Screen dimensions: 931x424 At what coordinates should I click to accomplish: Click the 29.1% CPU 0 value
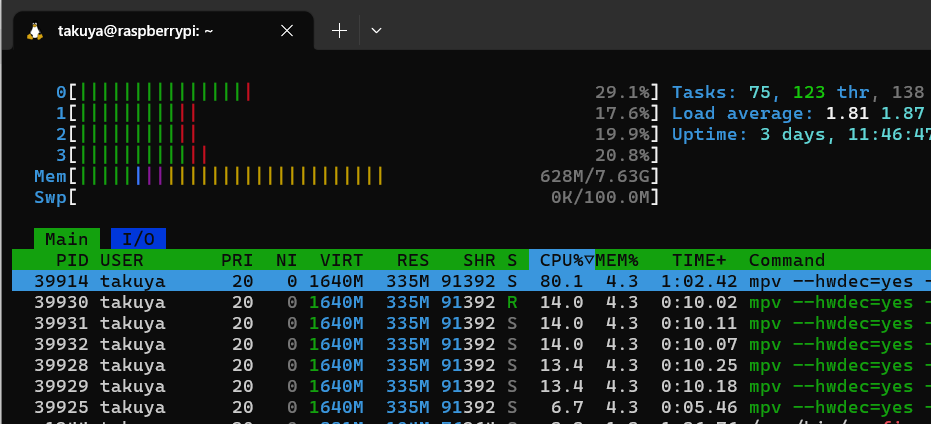click(x=622, y=92)
